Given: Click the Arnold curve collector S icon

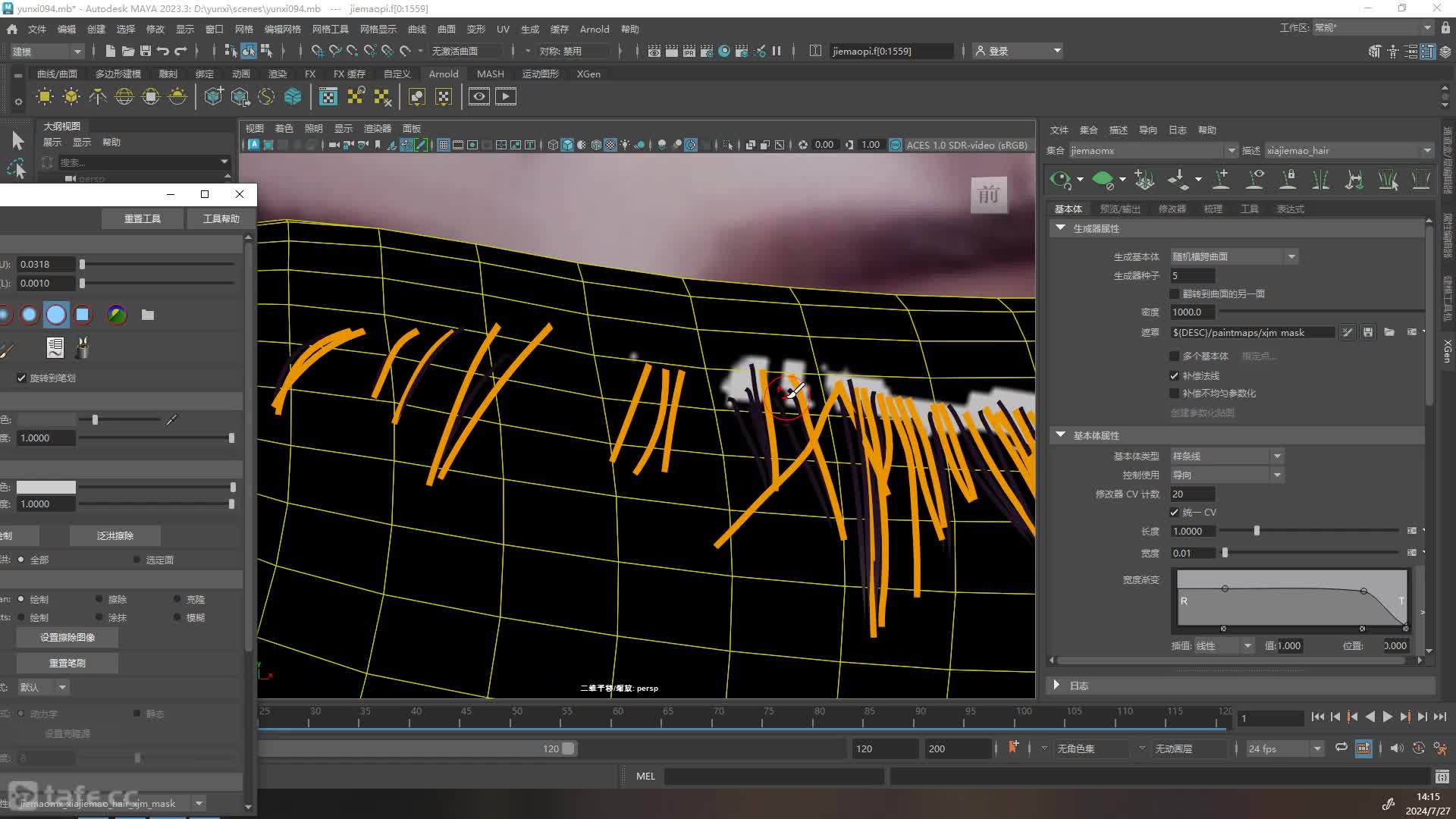Looking at the screenshot, I should [x=266, y=96].
